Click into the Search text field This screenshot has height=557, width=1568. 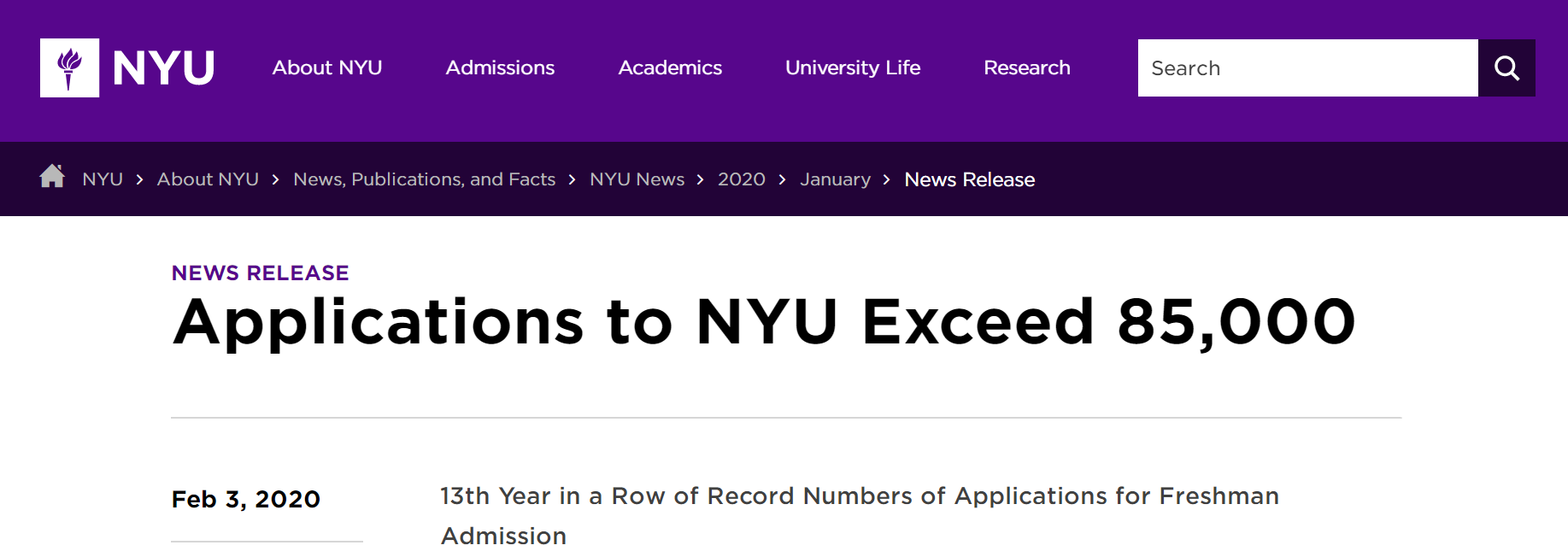point(1307,68)
